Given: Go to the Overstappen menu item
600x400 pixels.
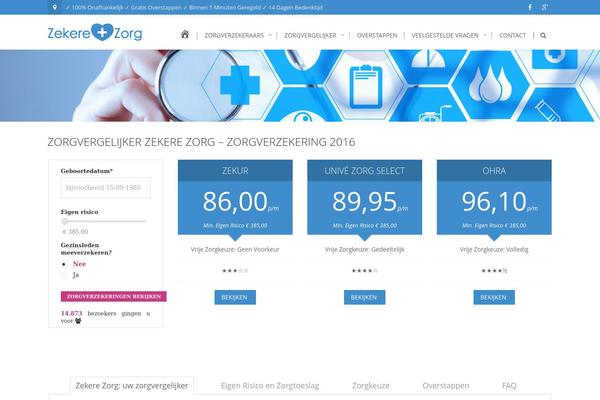Looking at the screenshot, I should (377, 36).
